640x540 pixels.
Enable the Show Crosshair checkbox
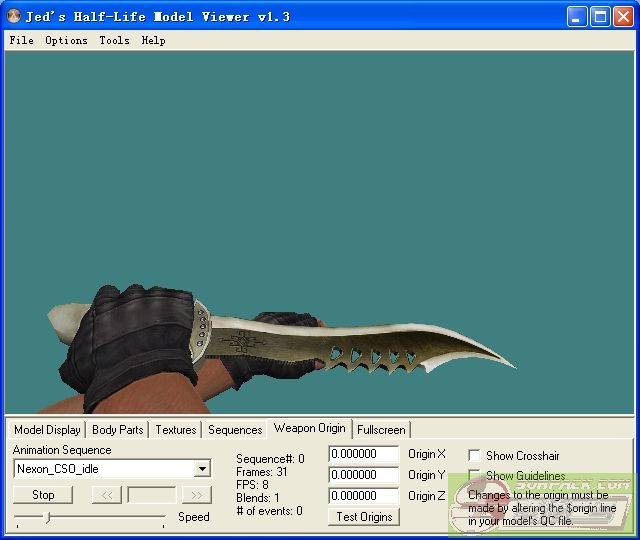(474, 455)
